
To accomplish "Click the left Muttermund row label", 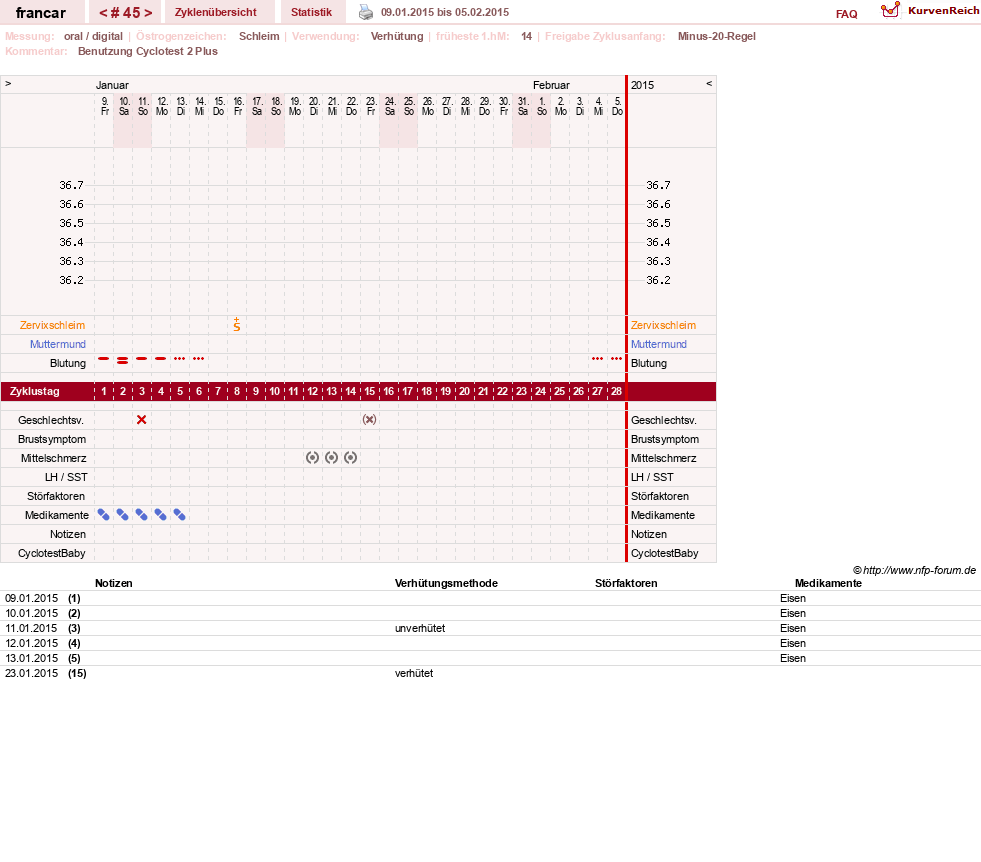I will pos(58,344).
